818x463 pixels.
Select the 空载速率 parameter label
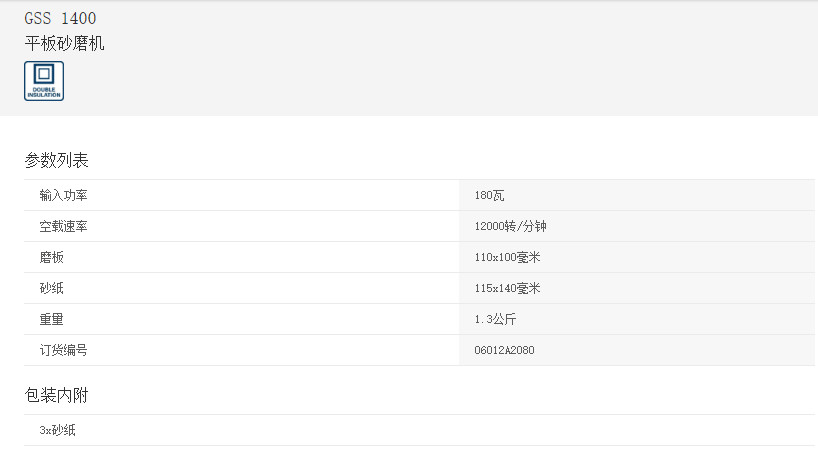point(63,227)
